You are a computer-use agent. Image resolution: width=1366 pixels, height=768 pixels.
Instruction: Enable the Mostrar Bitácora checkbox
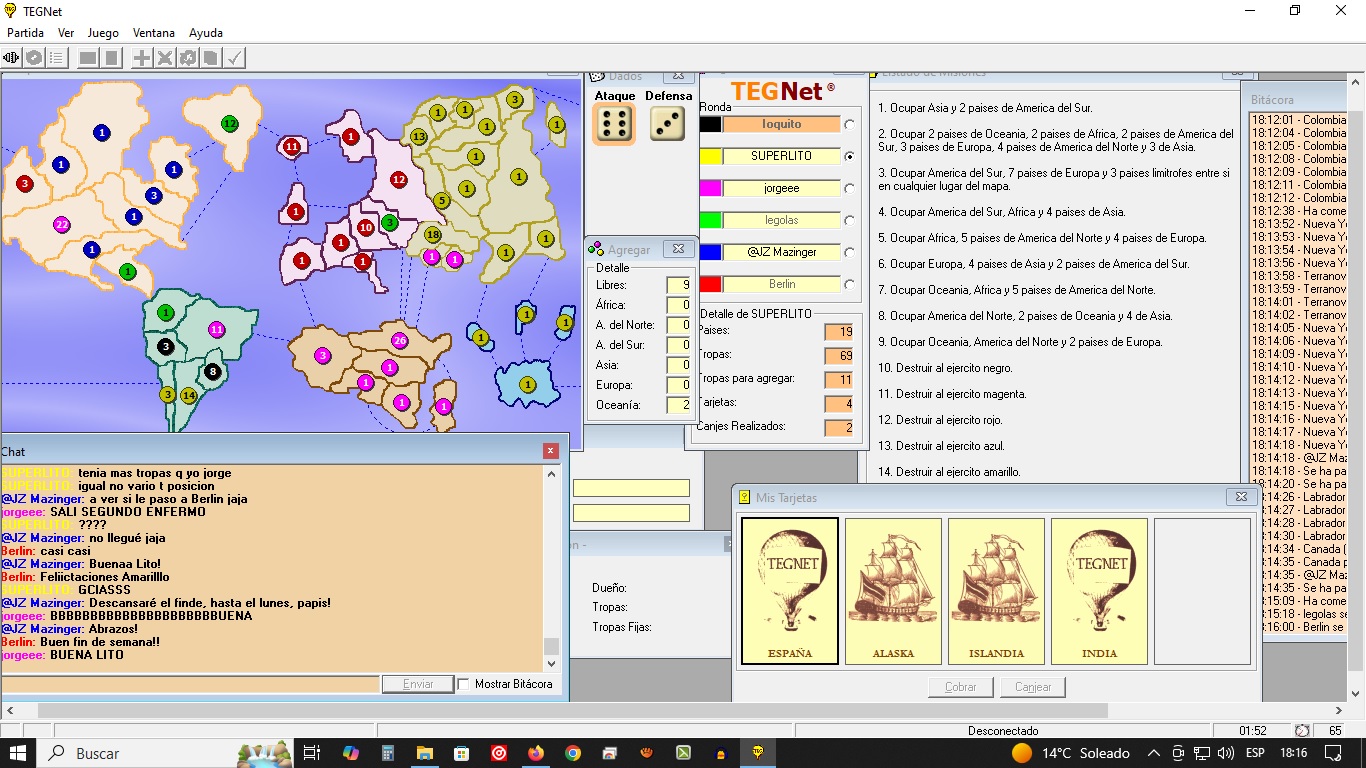point(464,684)
